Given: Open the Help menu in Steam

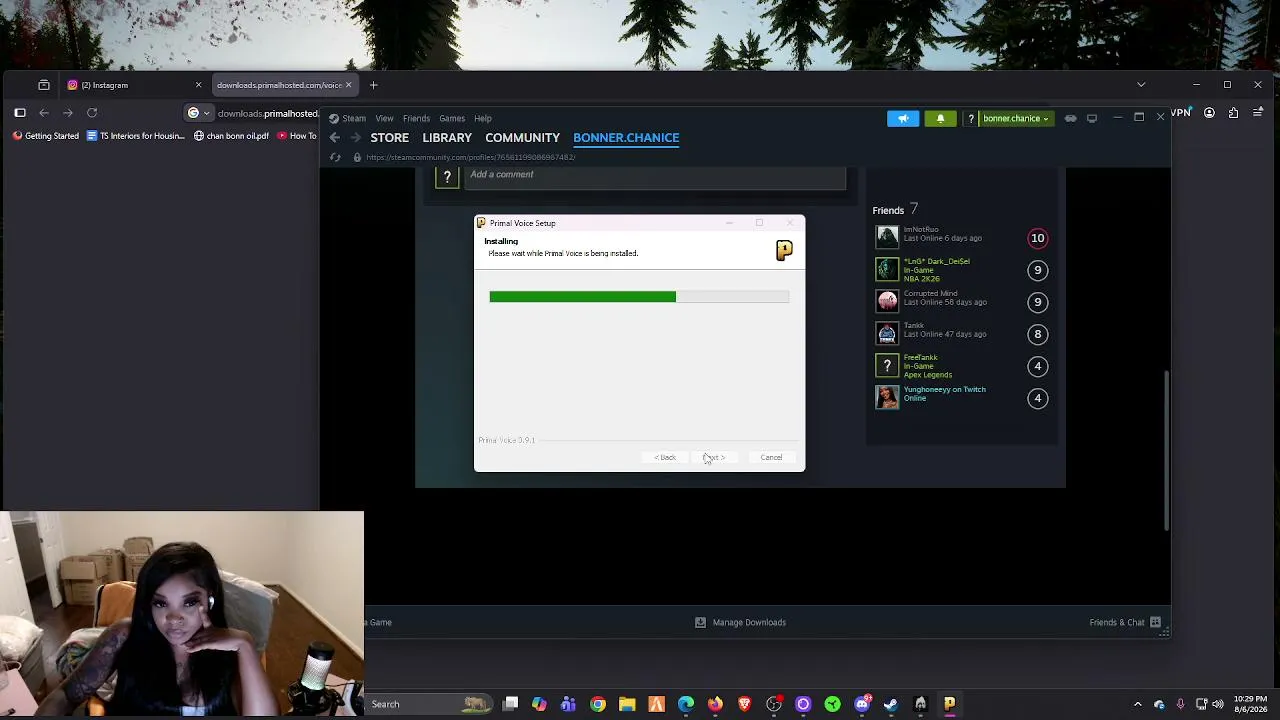Looking at the screenshot, I should (483, 118).
